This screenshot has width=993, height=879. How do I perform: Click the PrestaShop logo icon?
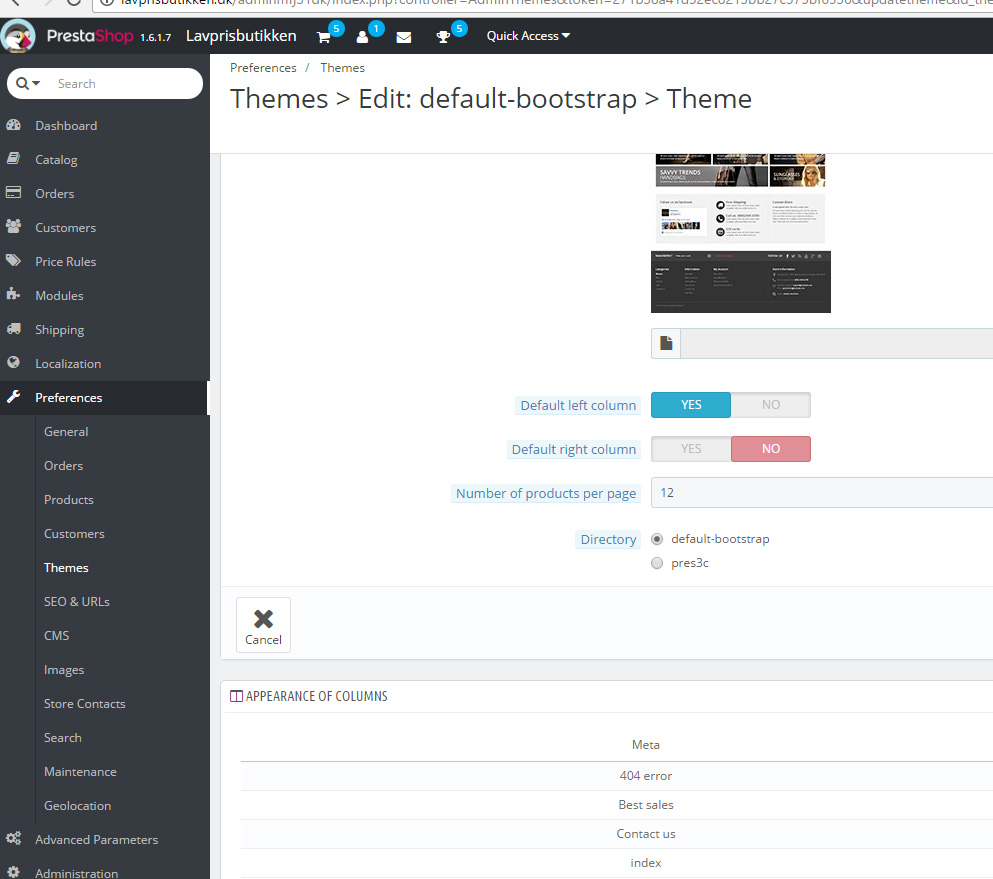pos(18,36)
